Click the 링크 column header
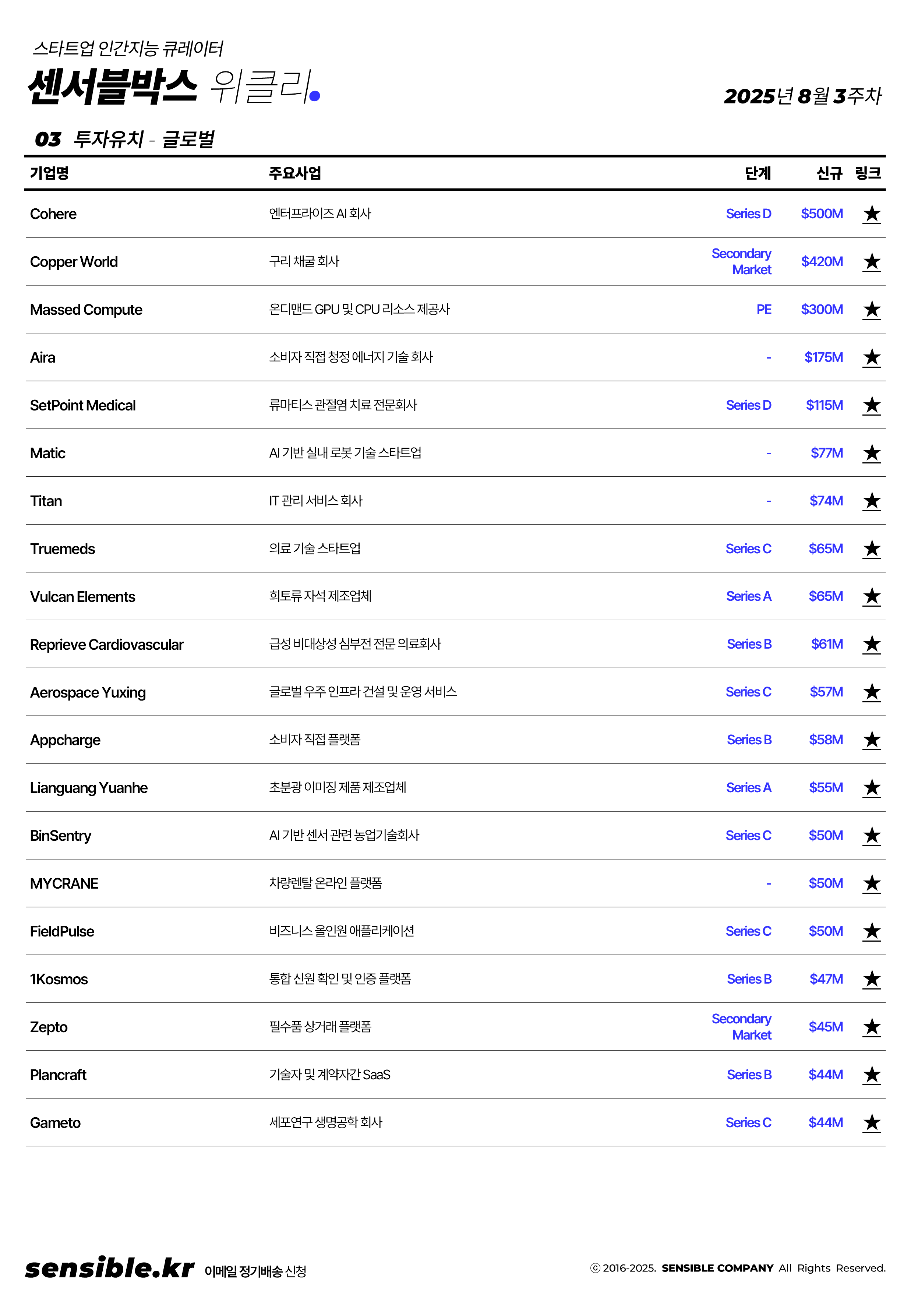911x1316 pixels. point(868,173)
